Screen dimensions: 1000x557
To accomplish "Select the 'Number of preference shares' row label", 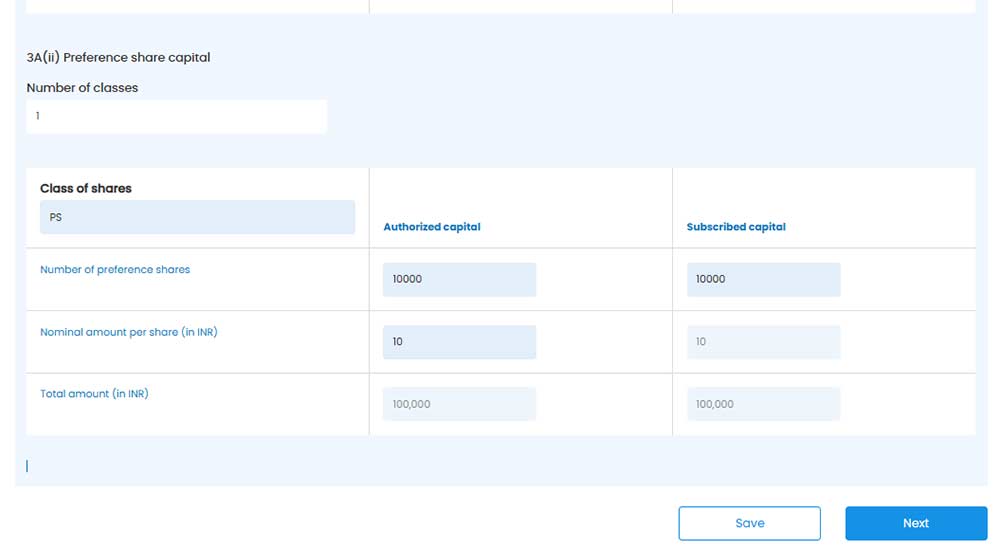I will click(115, 270).
